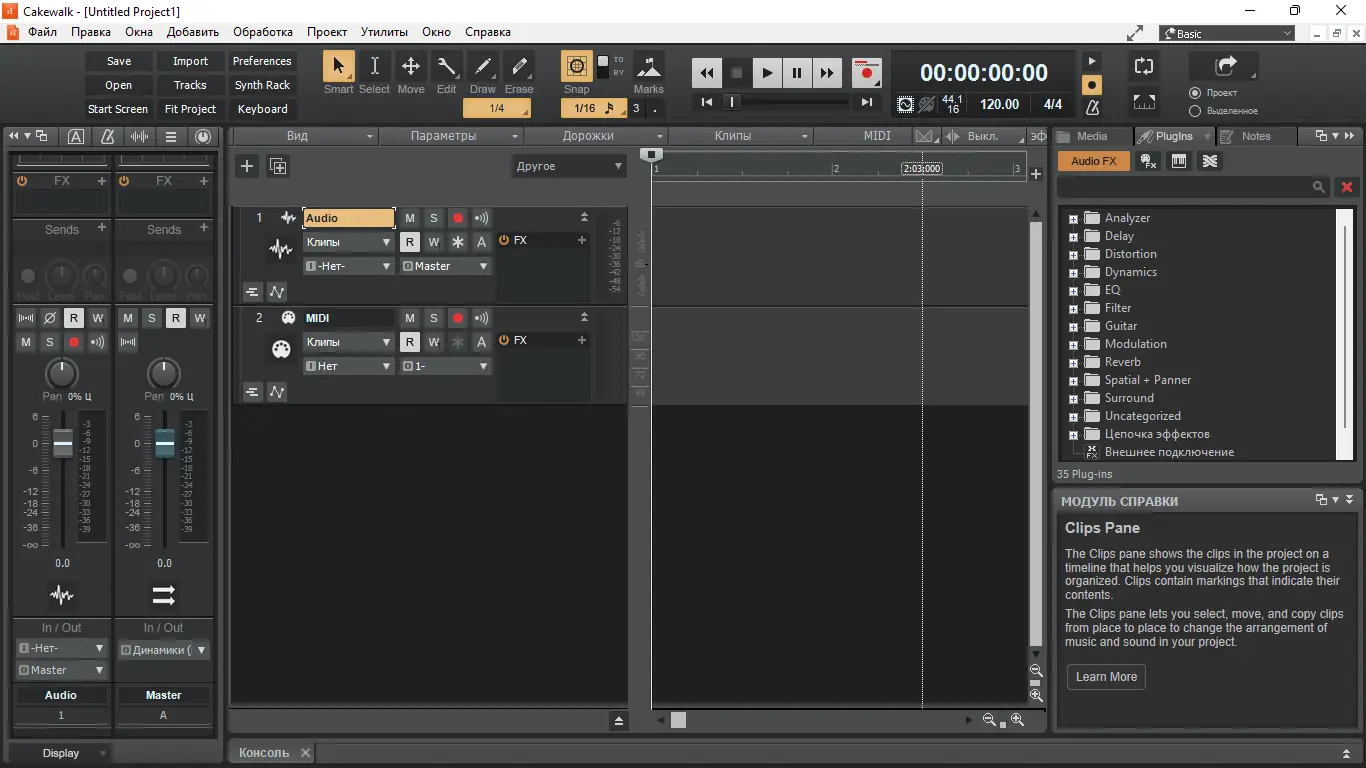Clear the plugin browser search with the red X
The width and height of the screenshot is (1366, 768).
pos(1346,187)
